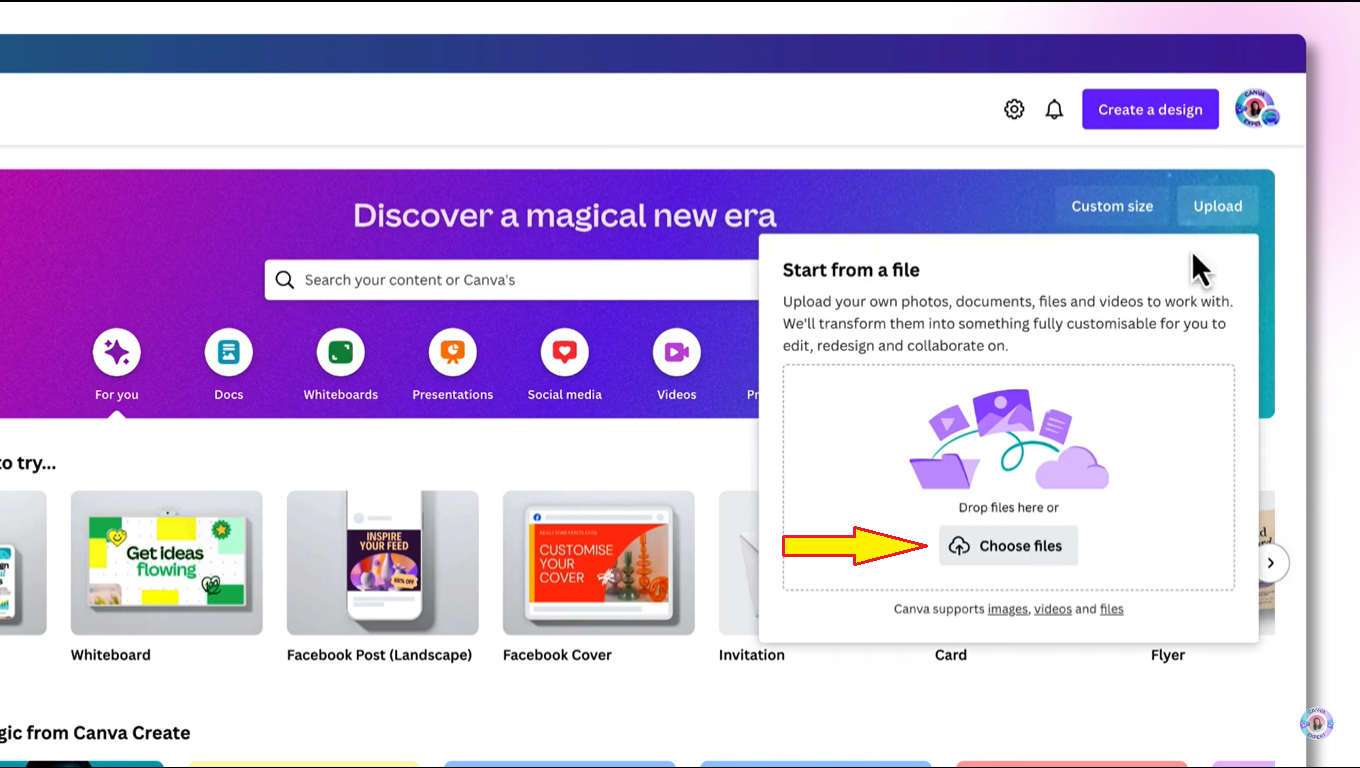Image resolution: width=1360 pixels, height=768 pixels.
Task: Open the Custom size option
Action: (x=1111, y=206)
